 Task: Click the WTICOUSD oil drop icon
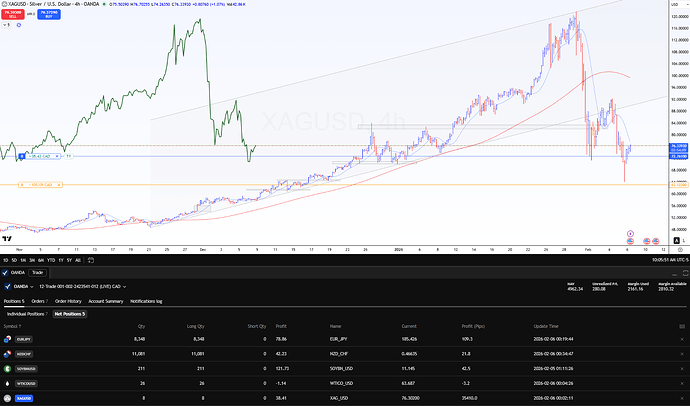(x=7, y=384)
